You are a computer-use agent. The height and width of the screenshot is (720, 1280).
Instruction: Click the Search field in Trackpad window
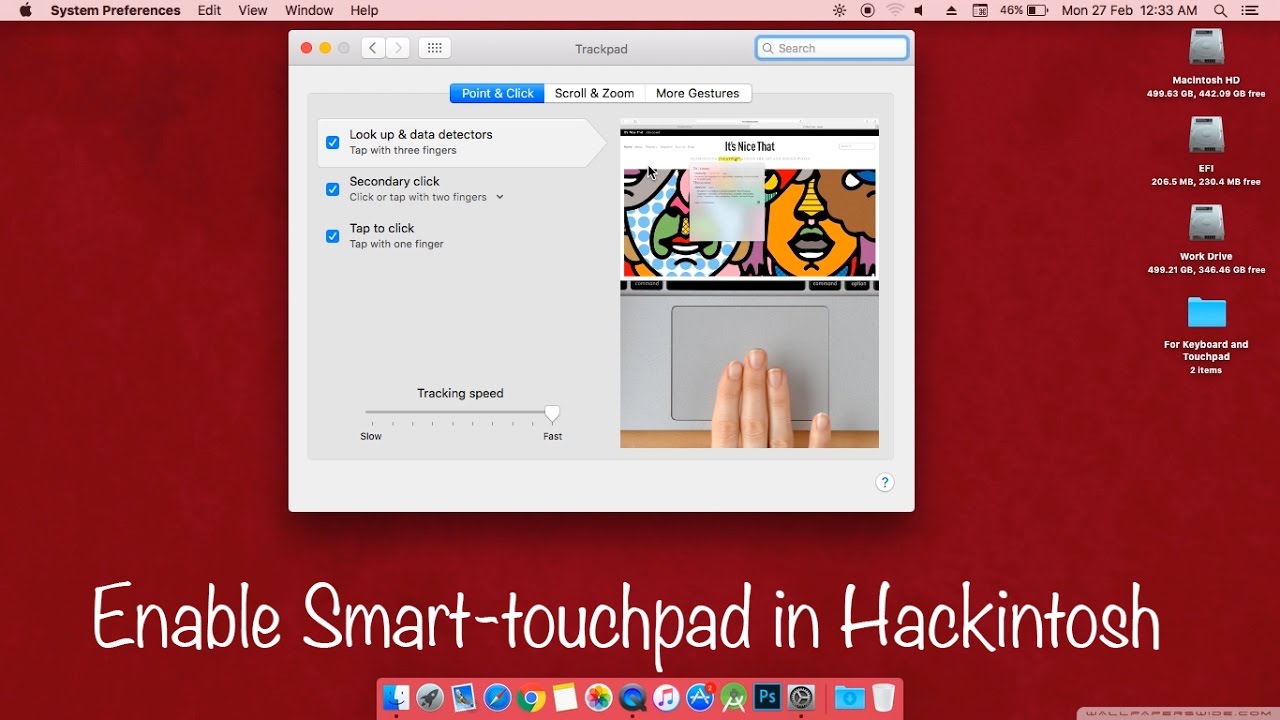click(x=832, y=48)
